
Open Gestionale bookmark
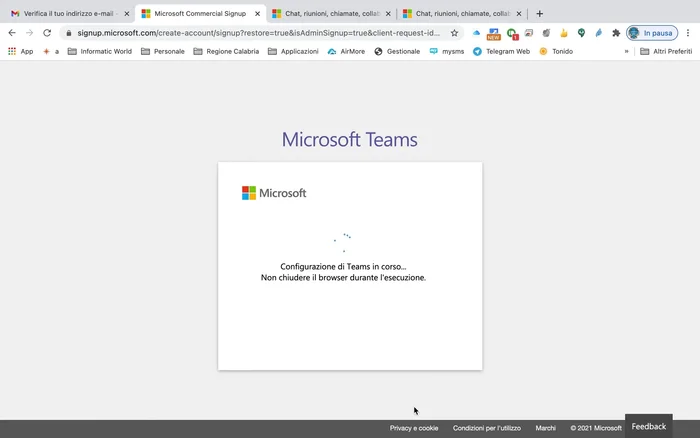(x=397, y=51)
